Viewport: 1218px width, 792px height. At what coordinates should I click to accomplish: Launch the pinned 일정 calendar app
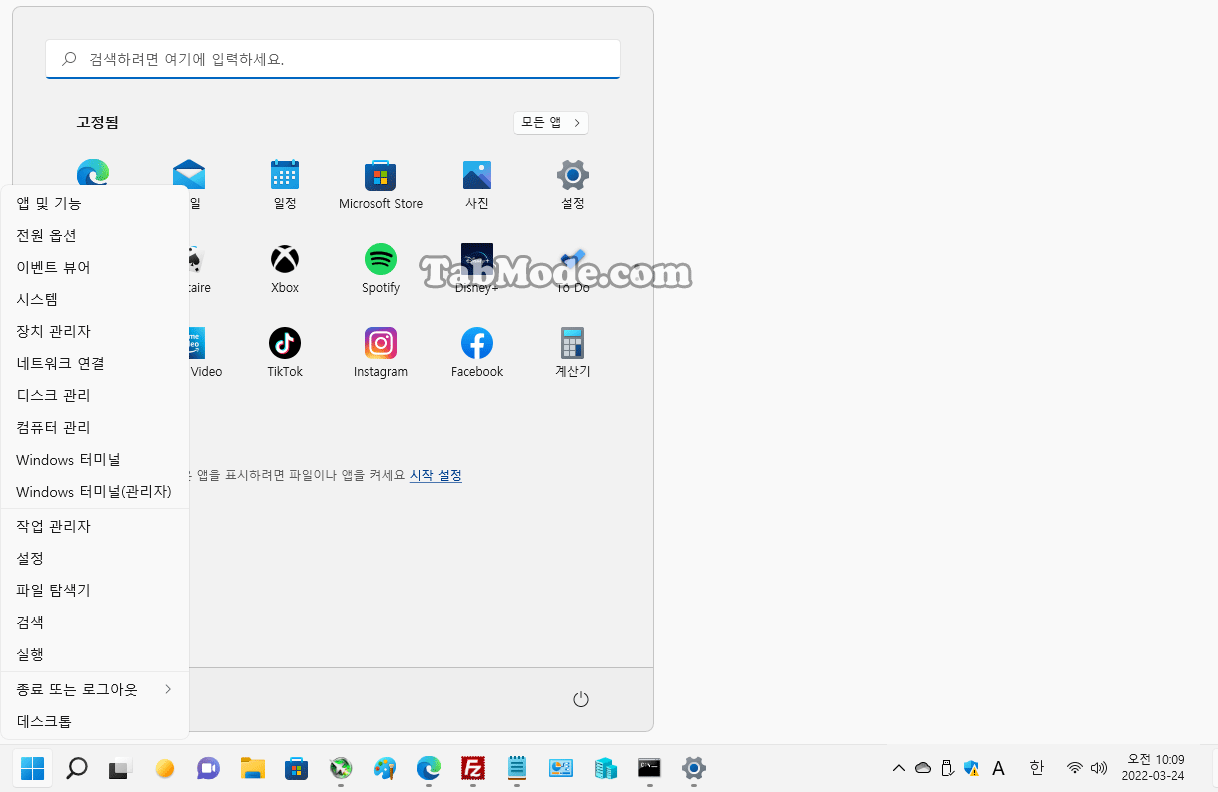285,185
